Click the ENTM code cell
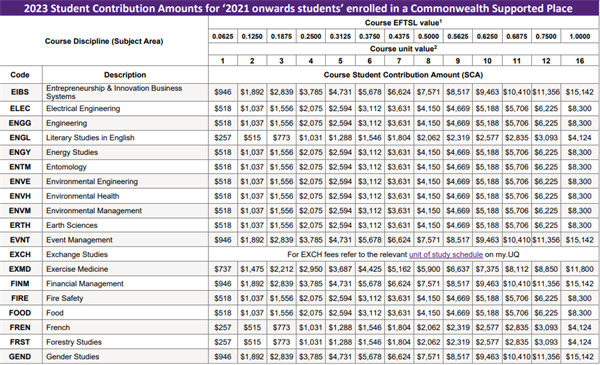 pos(20,167)
